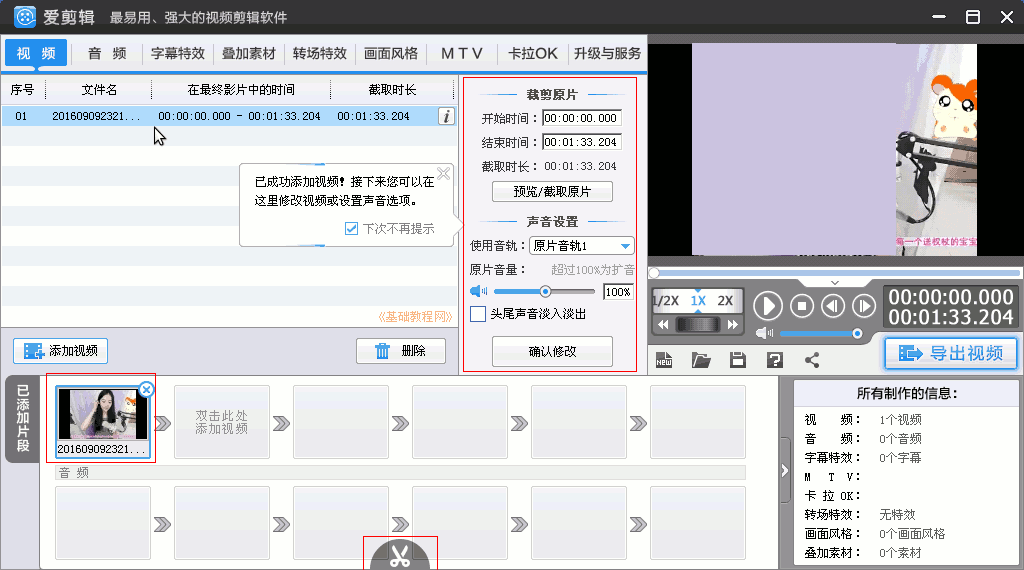Expand the 使用音轨 dropdown

[625, 246]
